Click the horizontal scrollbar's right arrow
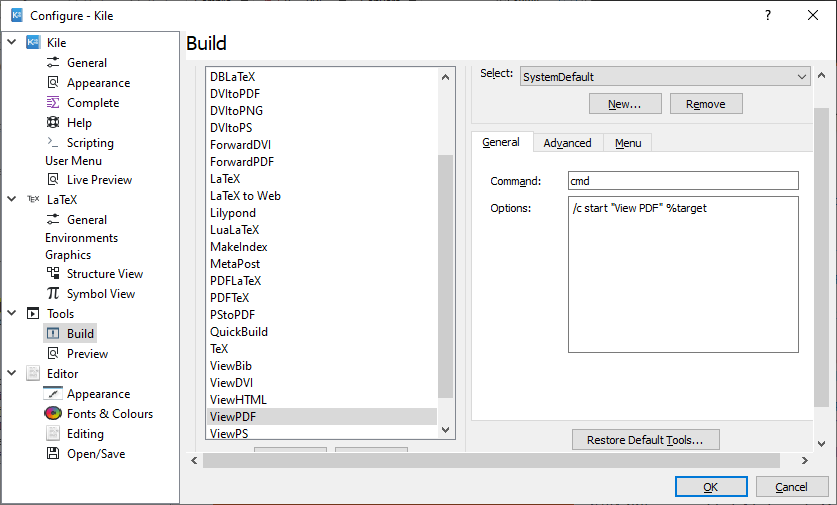 click(804, 460)
